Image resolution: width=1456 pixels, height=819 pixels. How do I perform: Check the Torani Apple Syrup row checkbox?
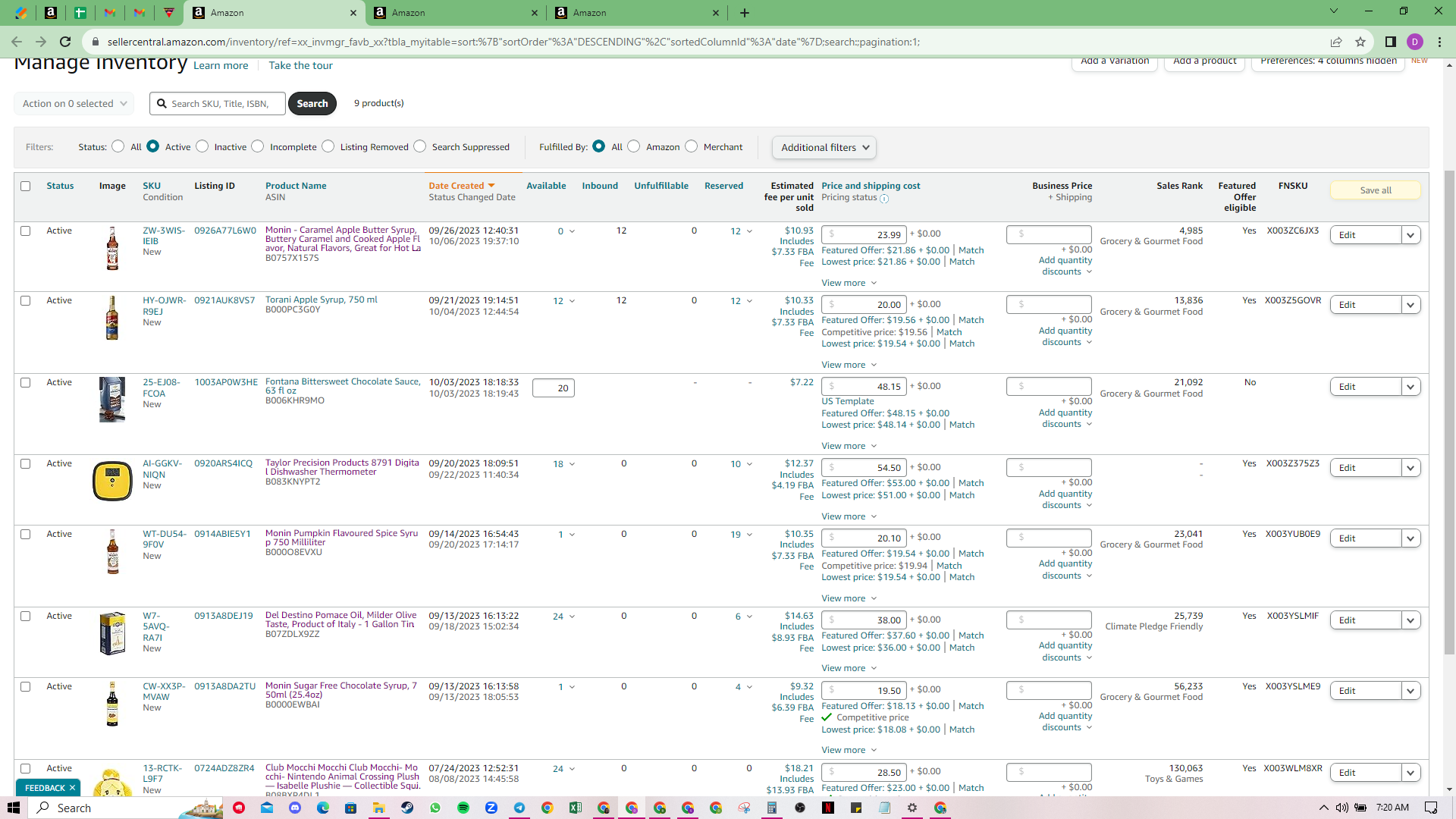tap(26, 300)
